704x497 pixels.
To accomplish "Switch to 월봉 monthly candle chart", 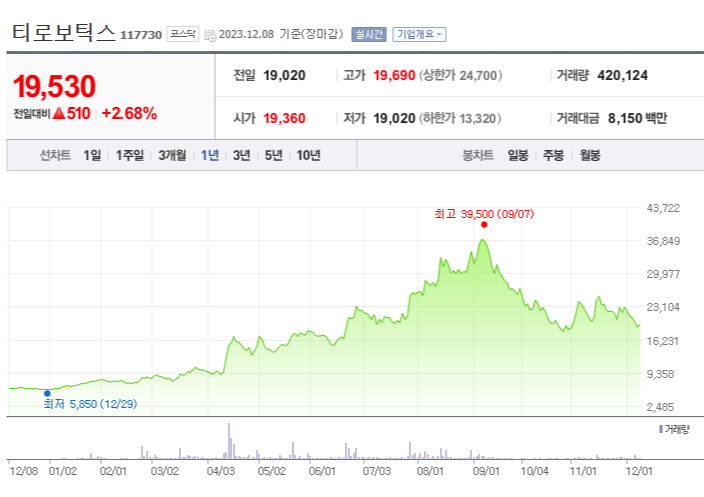I will coord(590,155).
